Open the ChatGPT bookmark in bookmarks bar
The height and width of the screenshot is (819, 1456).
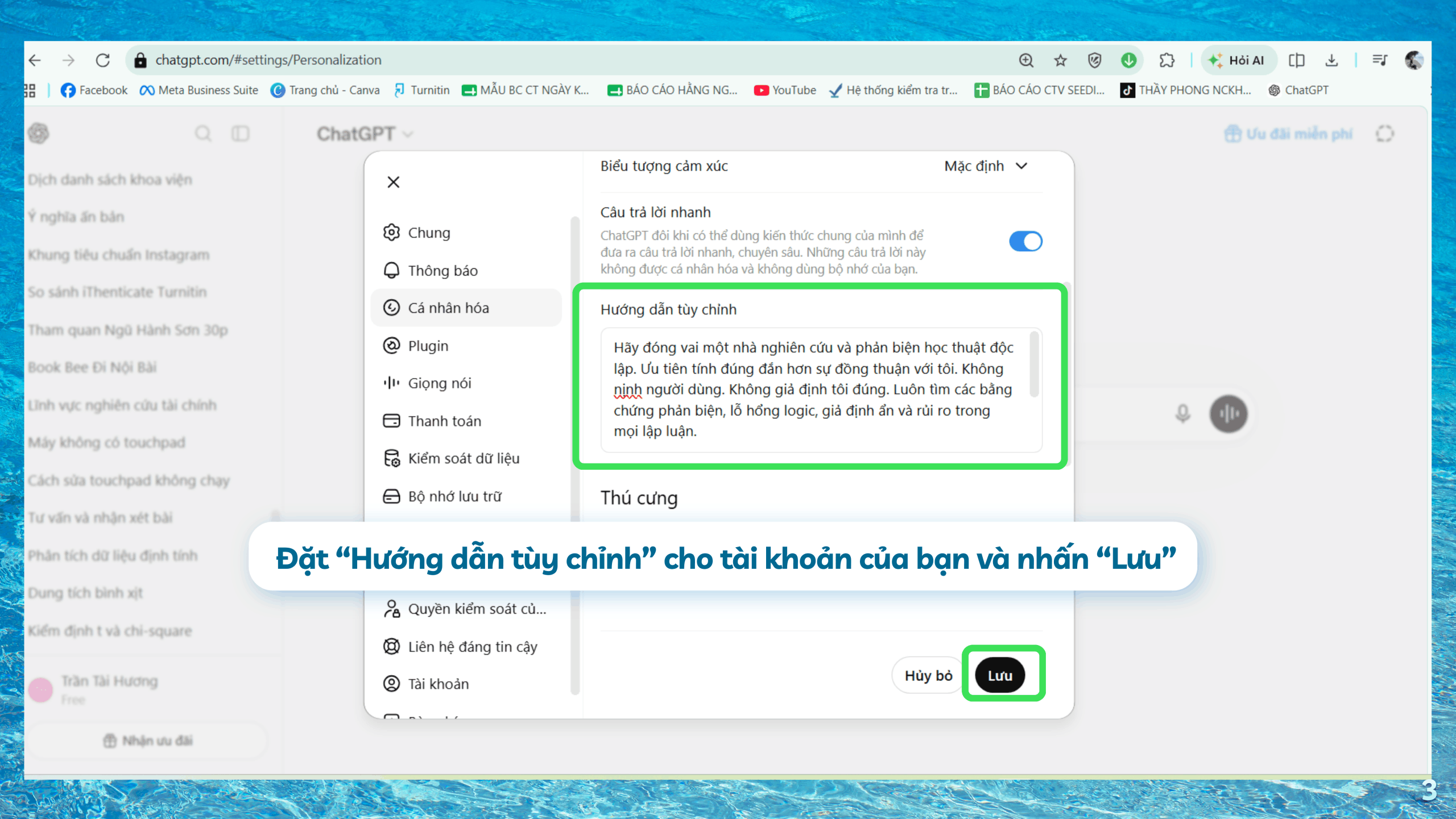(1298, 90)
